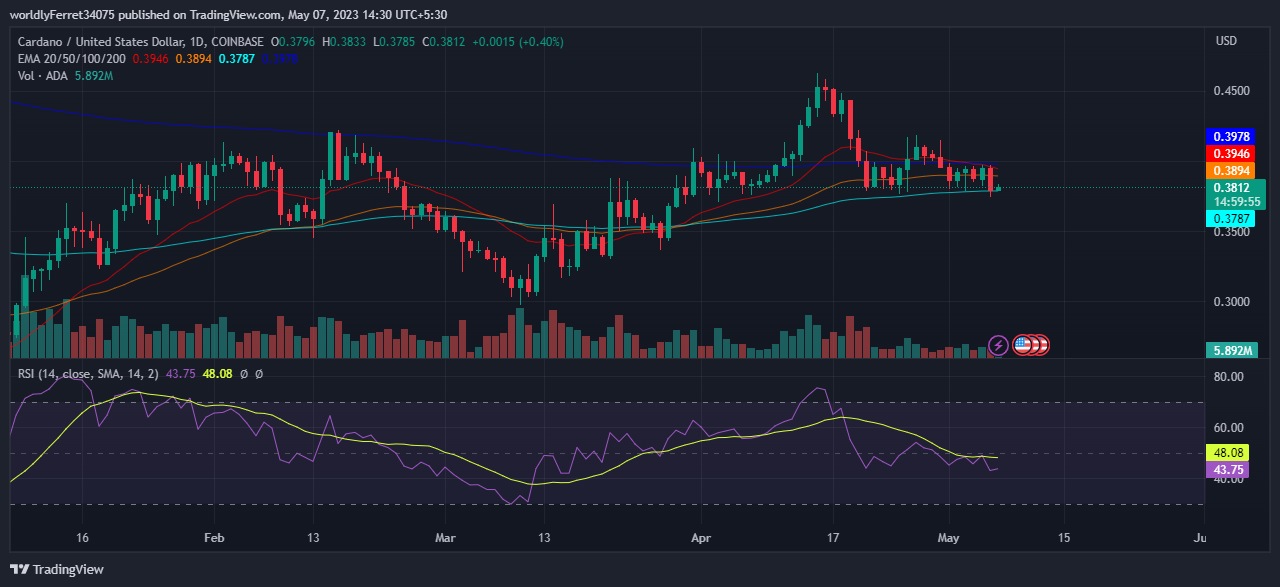Click the USD currency label on price axis

click(1226, 41)
